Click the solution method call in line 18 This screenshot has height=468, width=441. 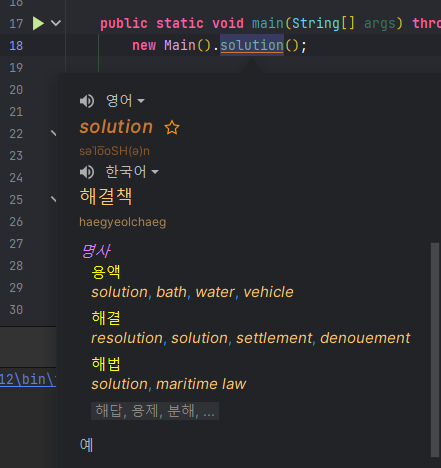coord(252,45)
